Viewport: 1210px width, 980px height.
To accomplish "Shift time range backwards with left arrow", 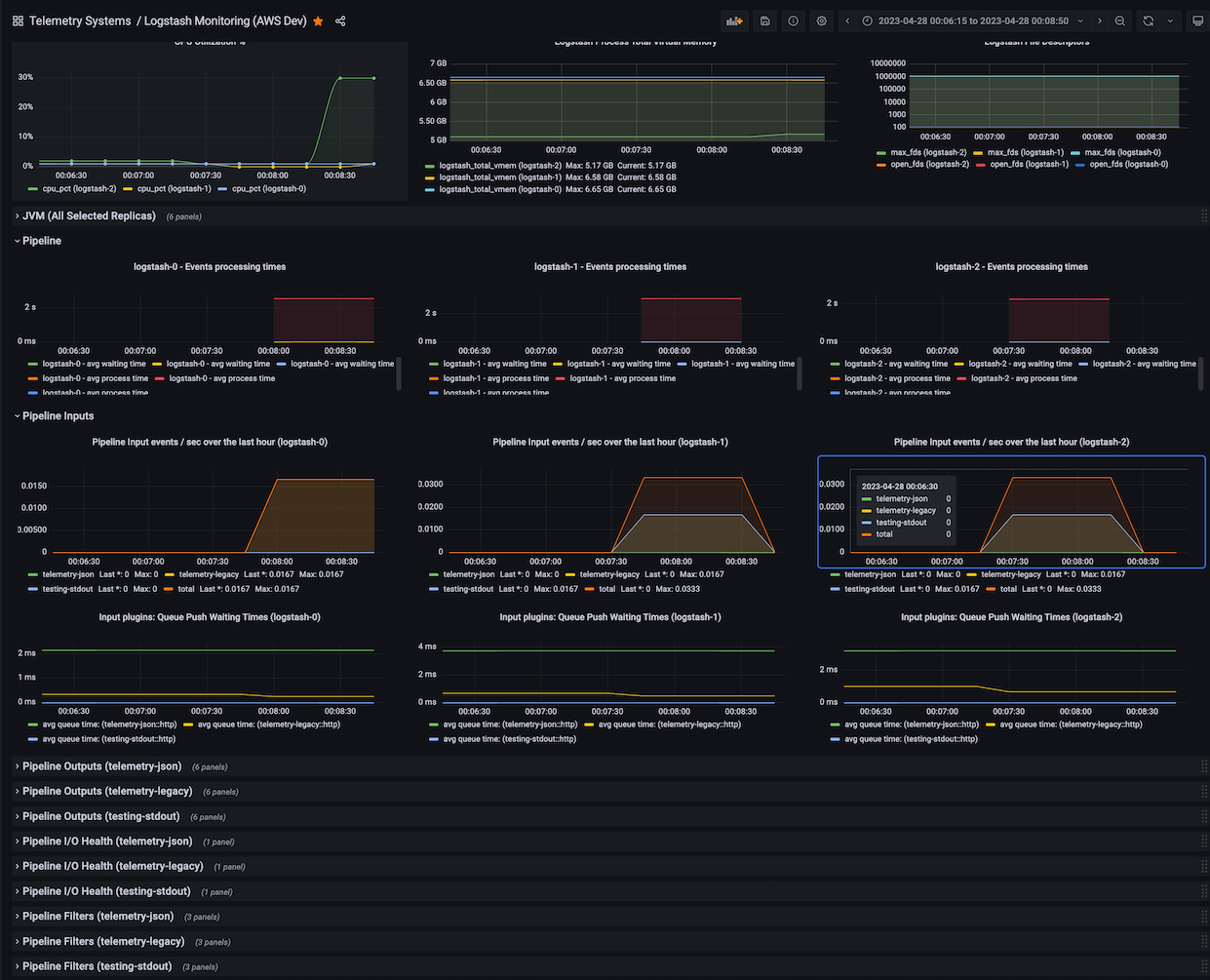I will click(x=847, y=20).
